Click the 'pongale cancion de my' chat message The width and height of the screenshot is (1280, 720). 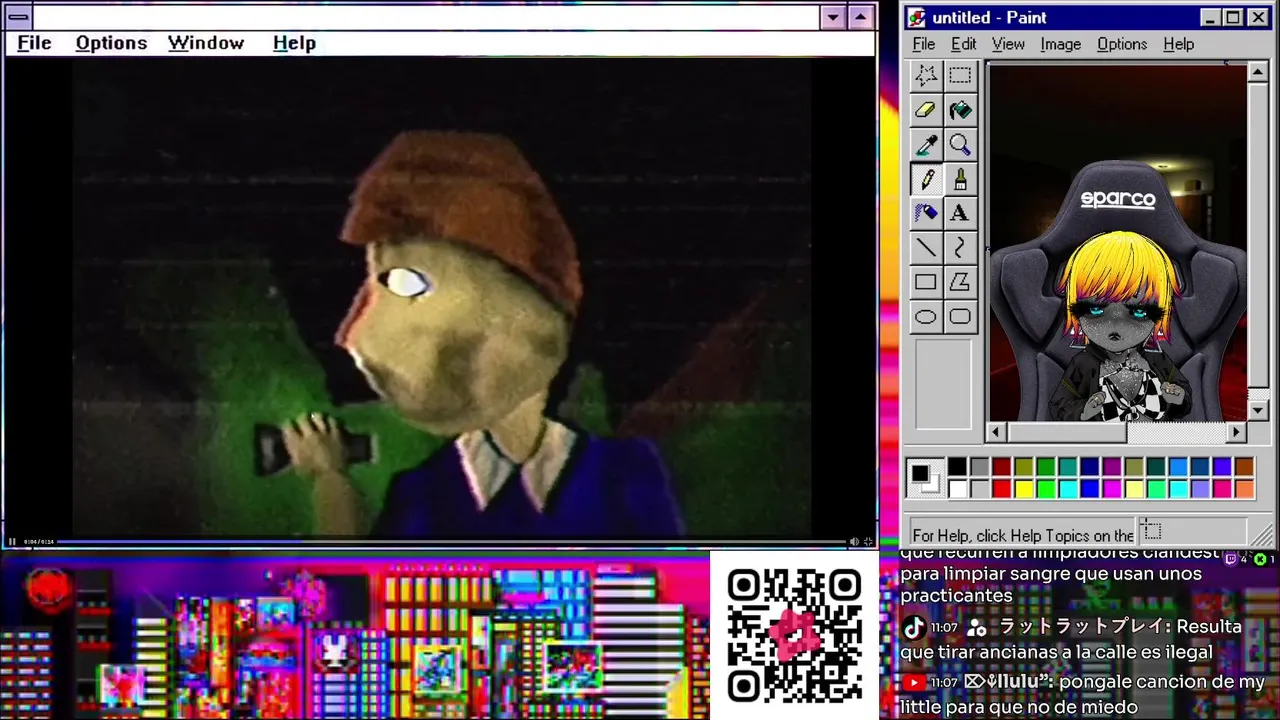pyautogui.click(x=1082, y=694)
